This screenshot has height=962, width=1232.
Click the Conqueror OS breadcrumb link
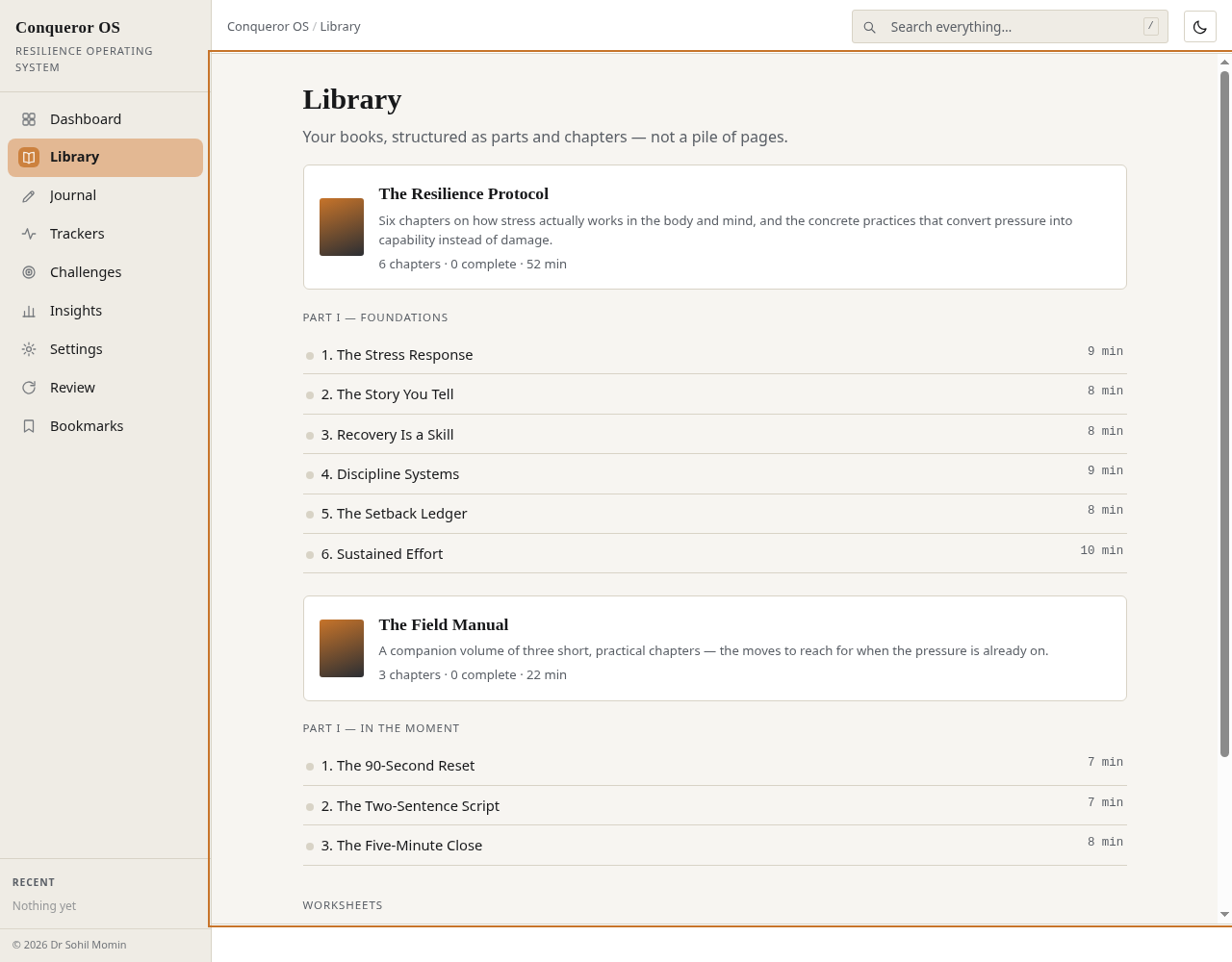click(x=268, y=27)
